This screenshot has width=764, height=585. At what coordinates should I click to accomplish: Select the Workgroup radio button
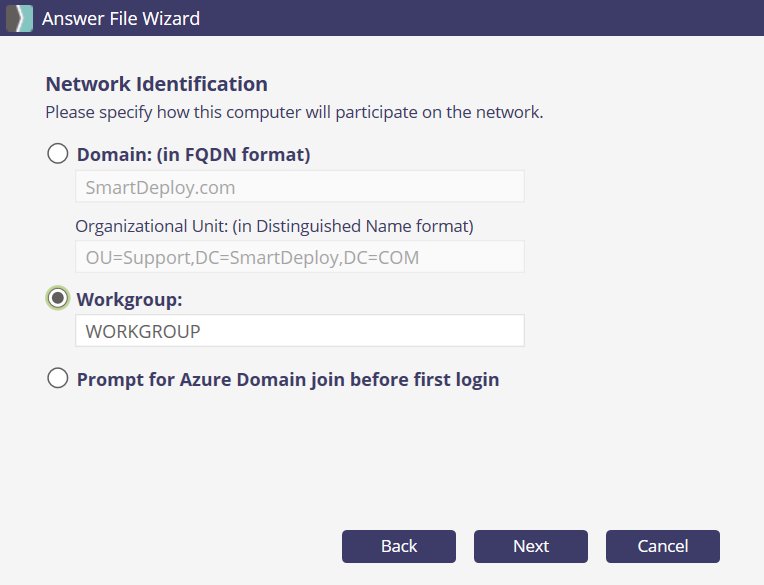58,298
